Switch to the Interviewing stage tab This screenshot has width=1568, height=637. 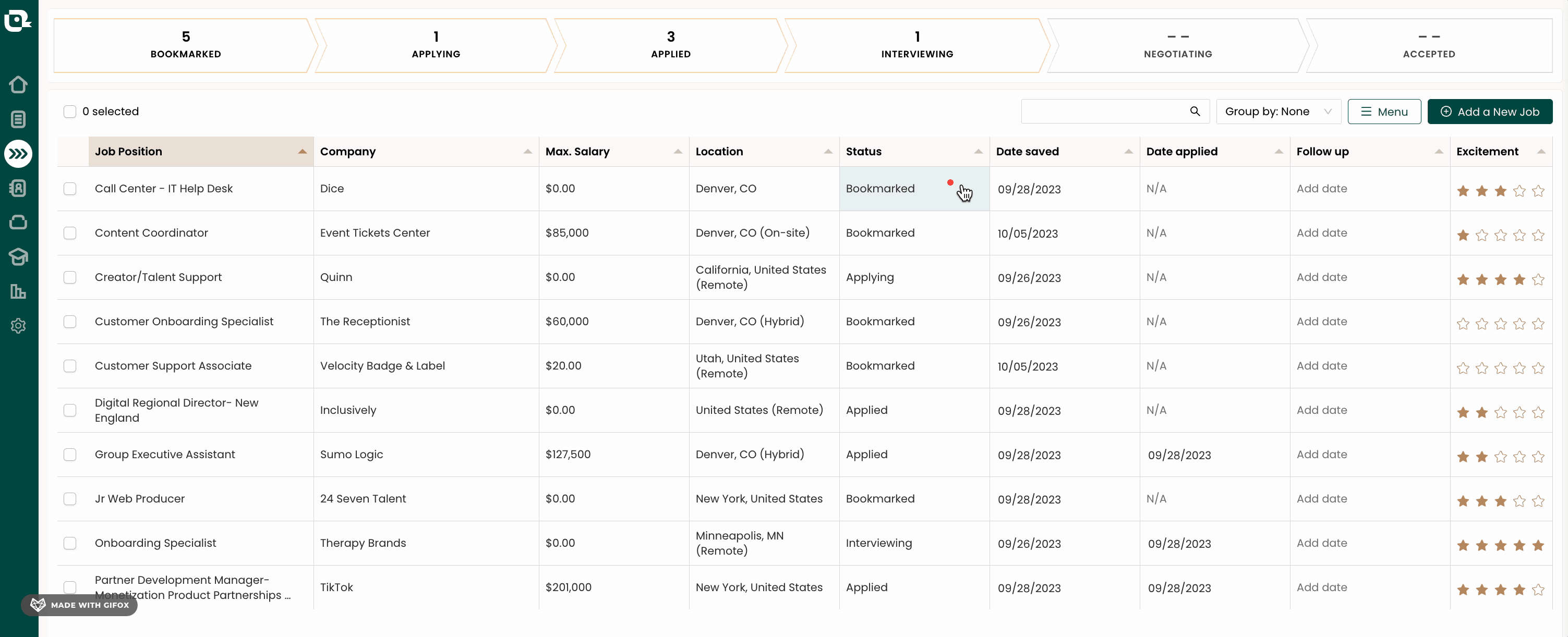tap(916, 45)
